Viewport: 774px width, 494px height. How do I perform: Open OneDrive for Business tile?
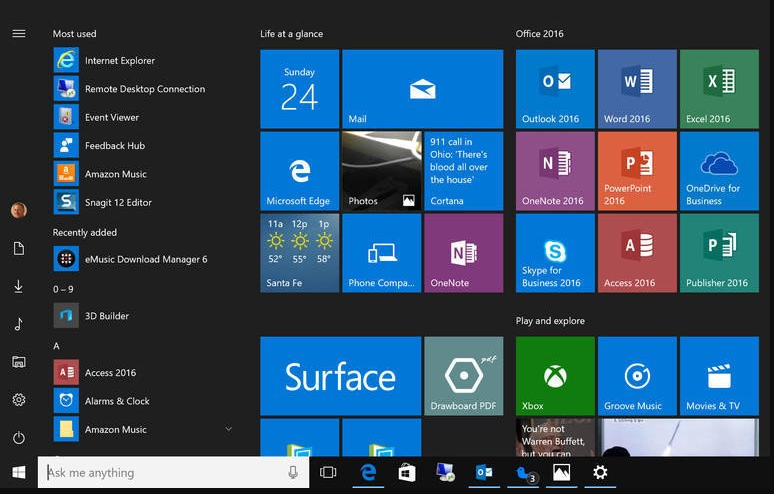click(719, 171)
